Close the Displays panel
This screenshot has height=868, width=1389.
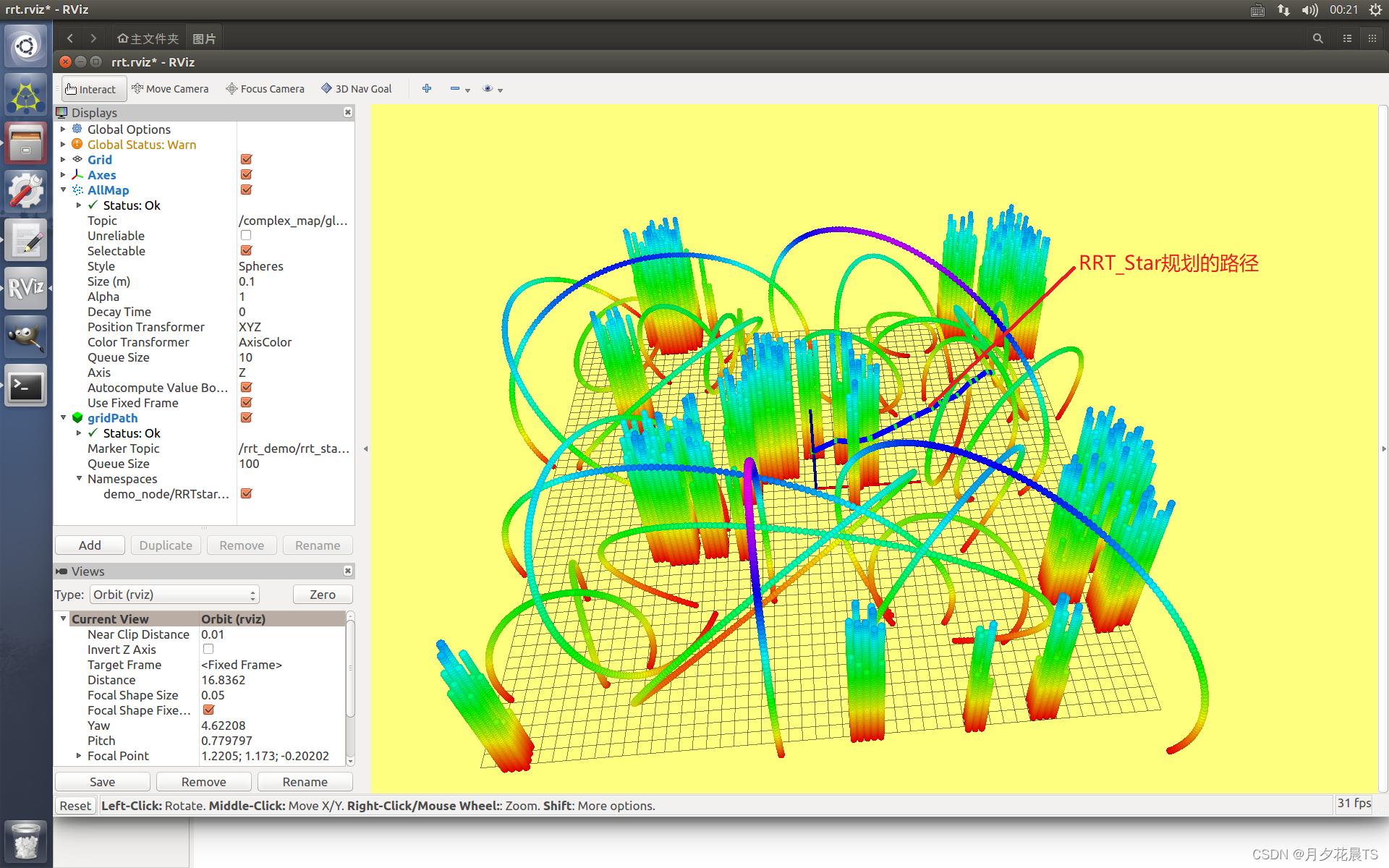coord(348,112)
